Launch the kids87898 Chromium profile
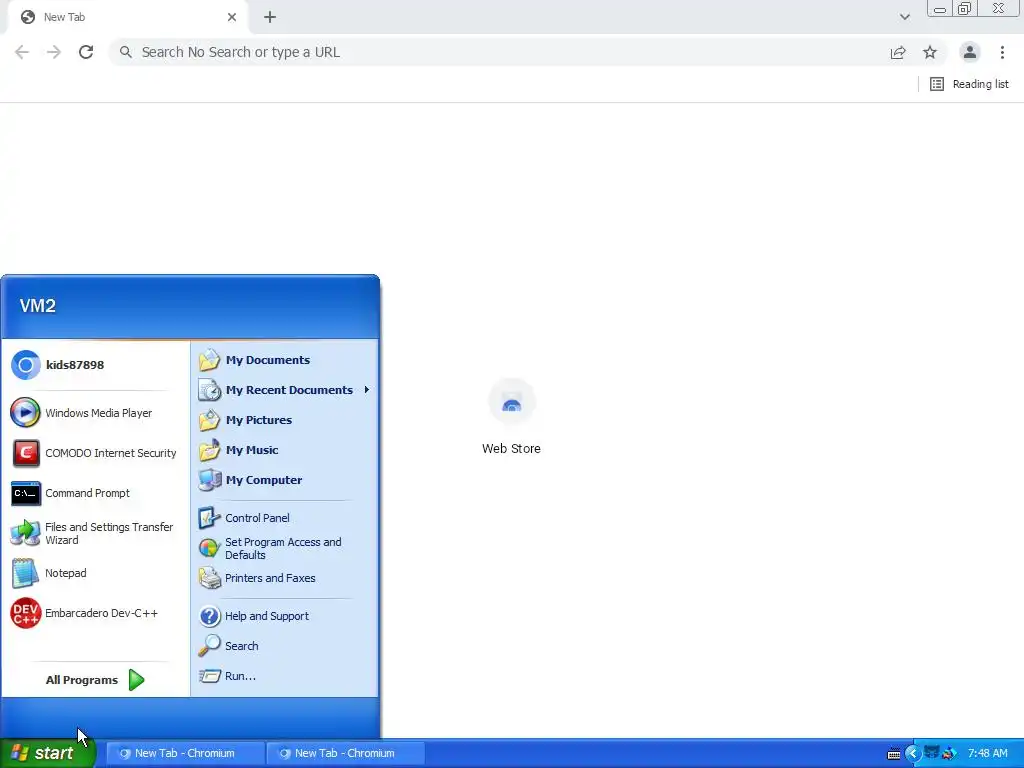The height and width of the screenshot is (768, 1024). (x=94, y=365)
